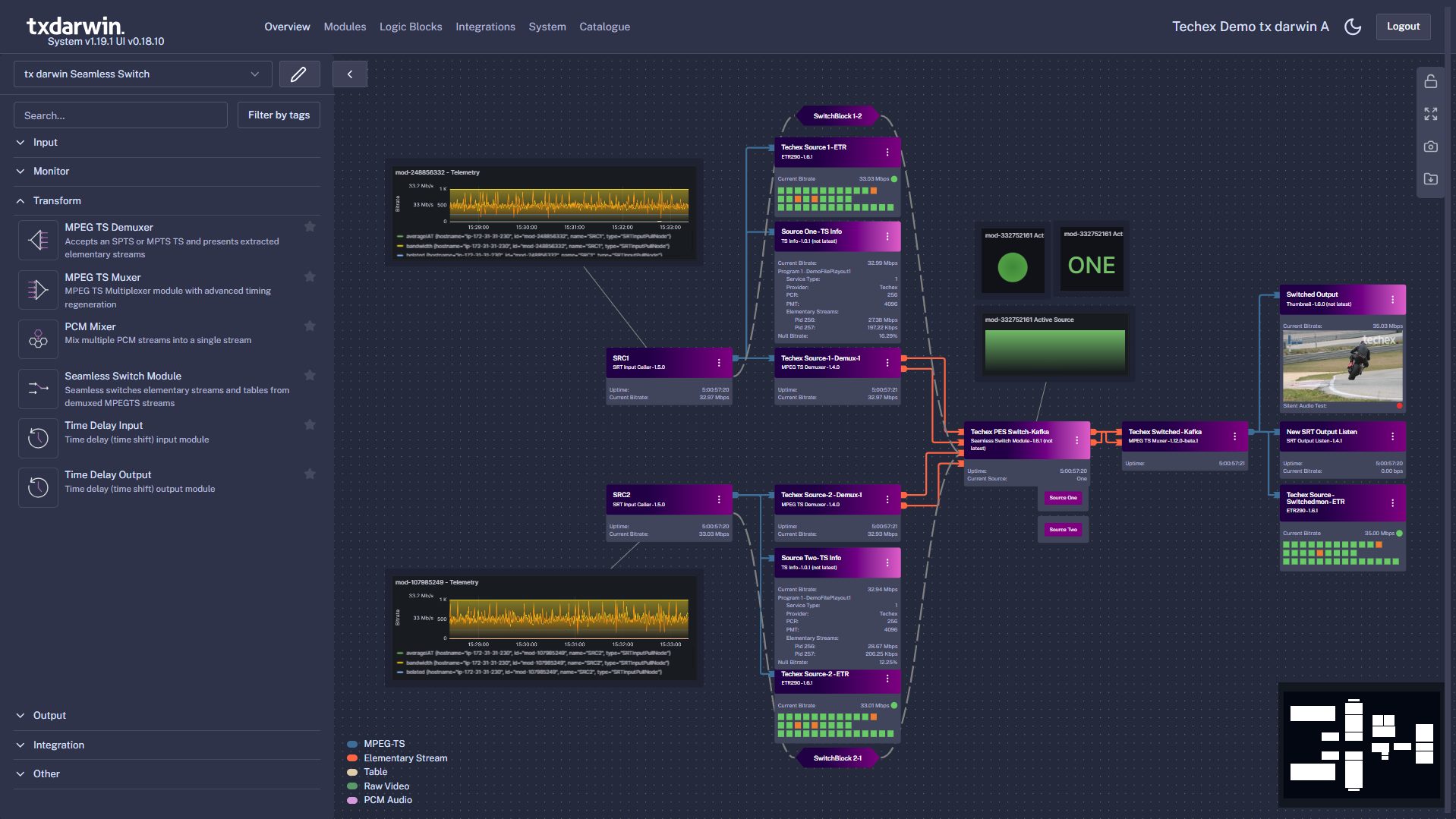Click the green Active Source gradient panel
Screen dimensions: 1456x819
tap(1054, 351)
